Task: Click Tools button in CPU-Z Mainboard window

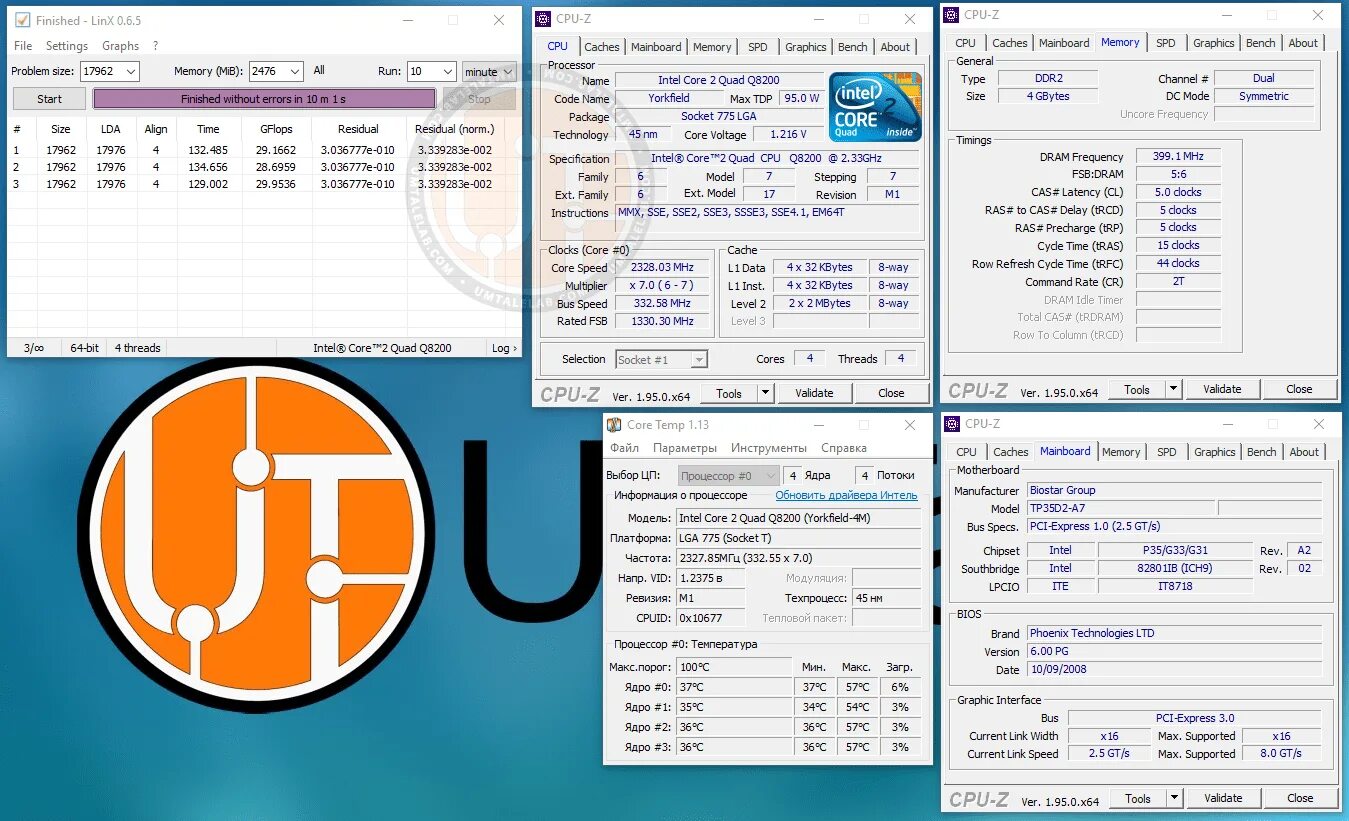Action: coord(1138,798)
